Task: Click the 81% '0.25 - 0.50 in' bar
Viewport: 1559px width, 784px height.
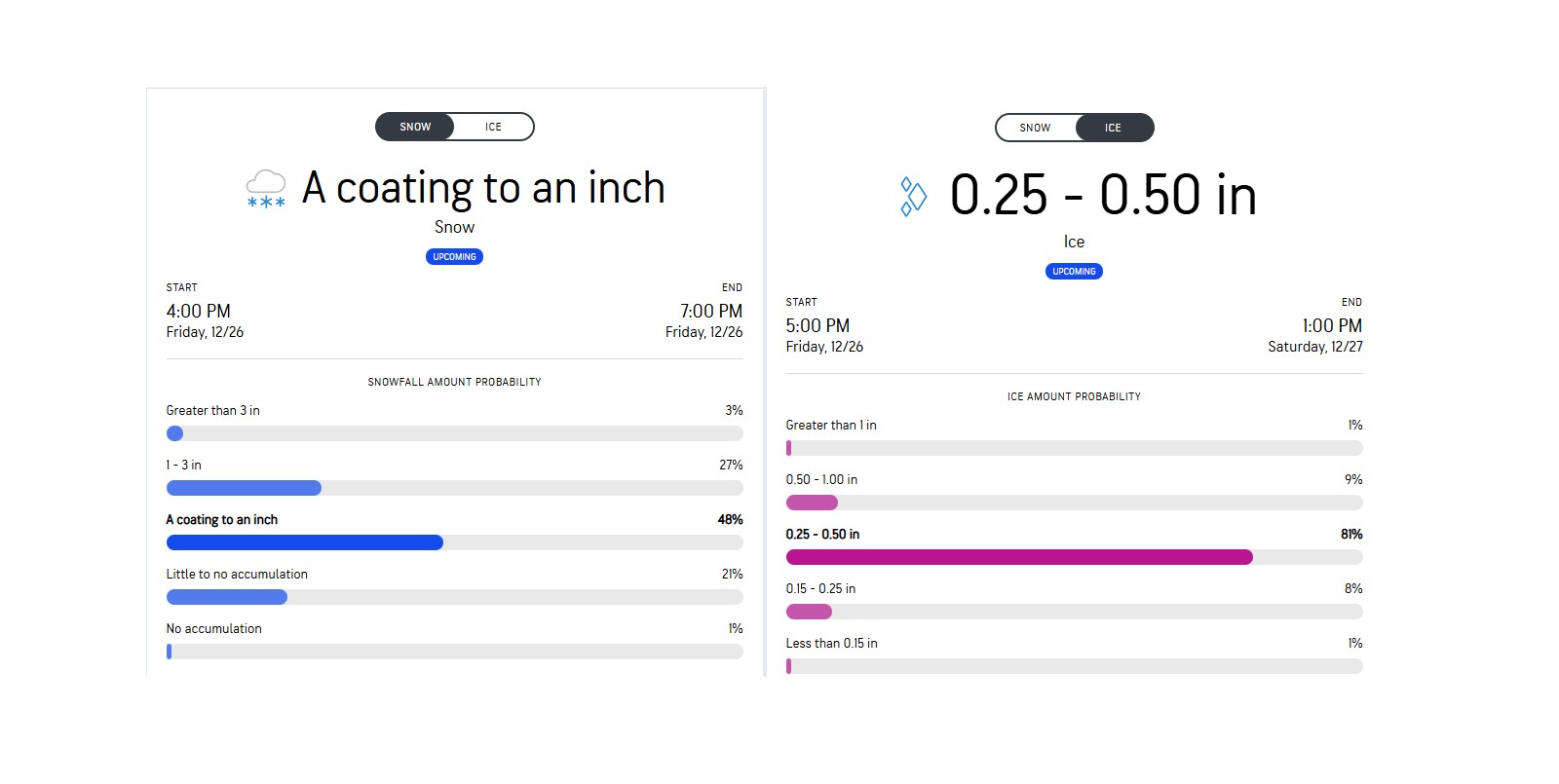Action: click(1074, 557)
